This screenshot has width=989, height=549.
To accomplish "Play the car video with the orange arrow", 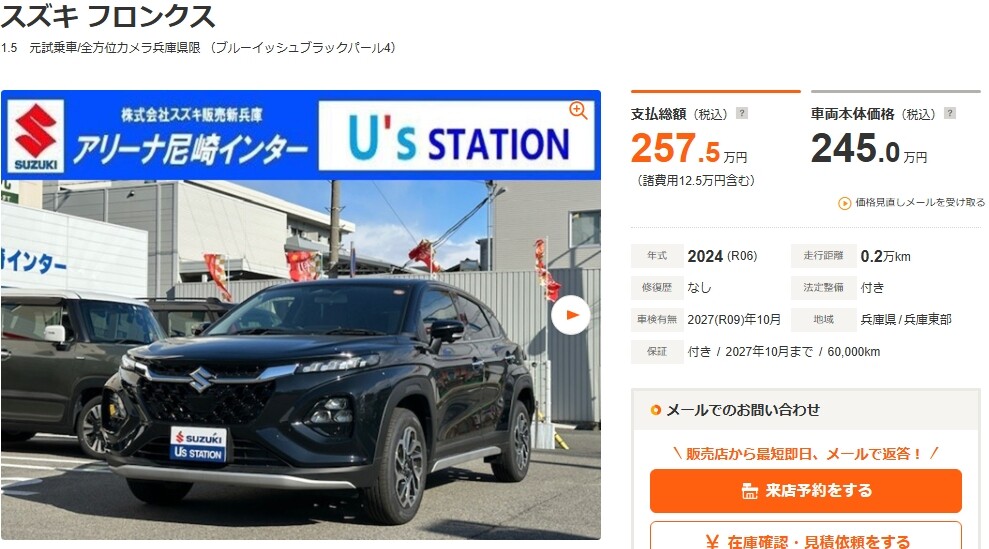I will coord(571,315).
